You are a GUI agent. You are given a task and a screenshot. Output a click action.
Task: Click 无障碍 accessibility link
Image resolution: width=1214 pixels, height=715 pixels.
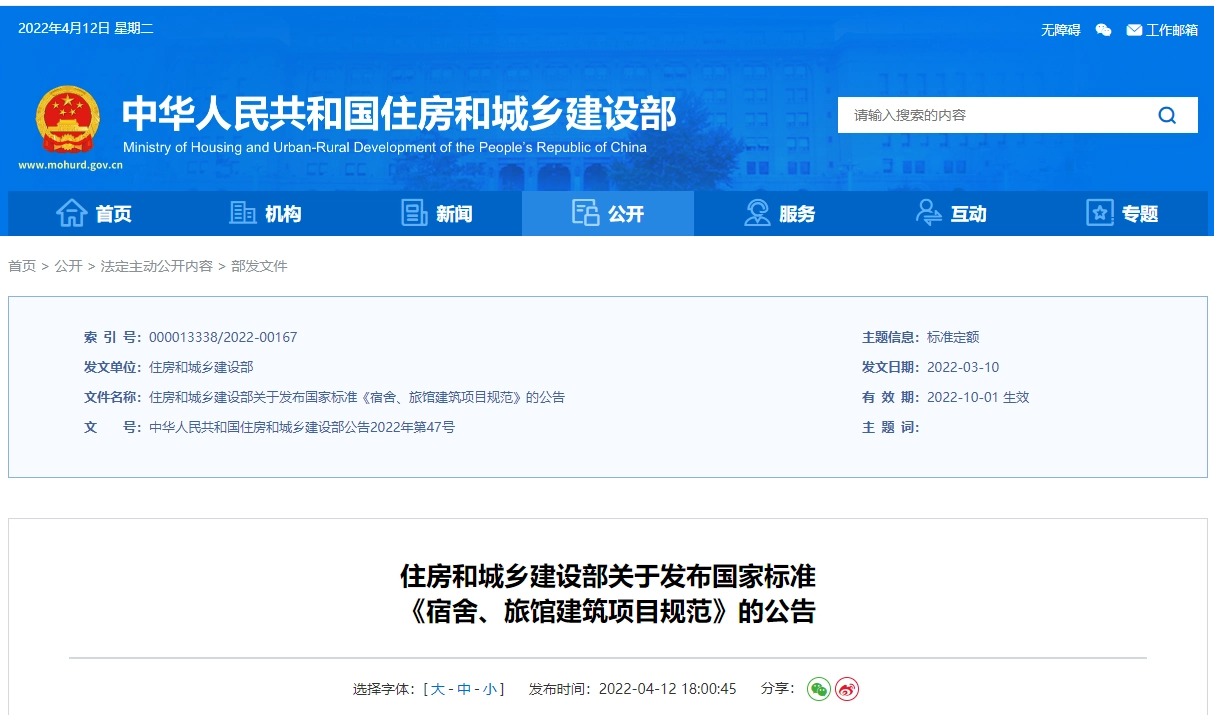tap(1060, 30)
